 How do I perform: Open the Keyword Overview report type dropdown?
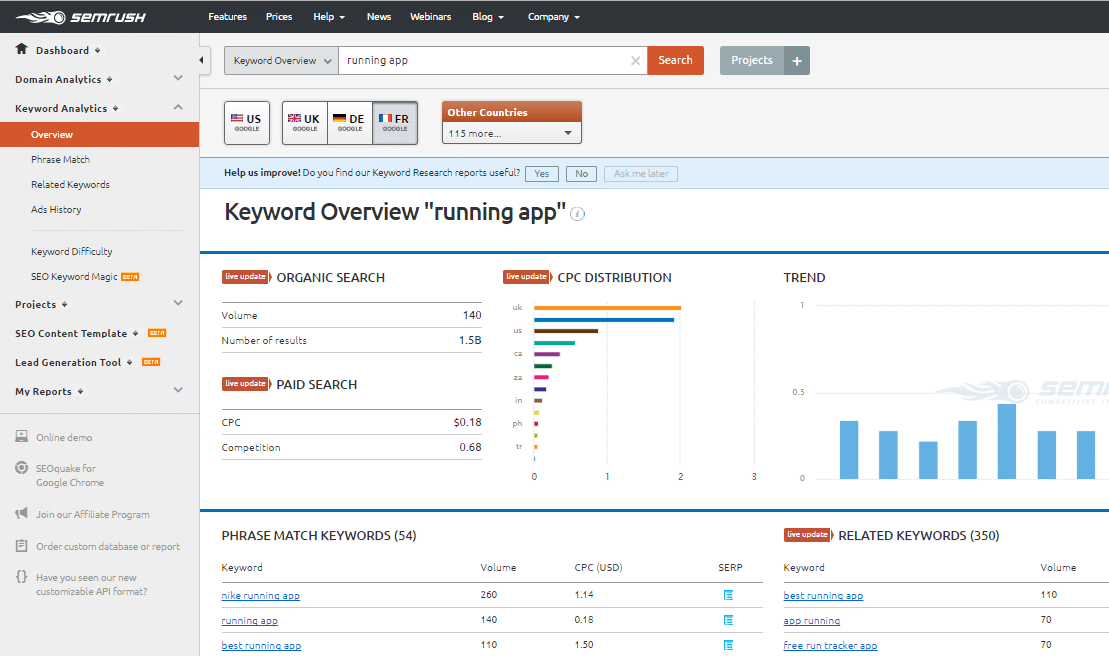(281, 61)
